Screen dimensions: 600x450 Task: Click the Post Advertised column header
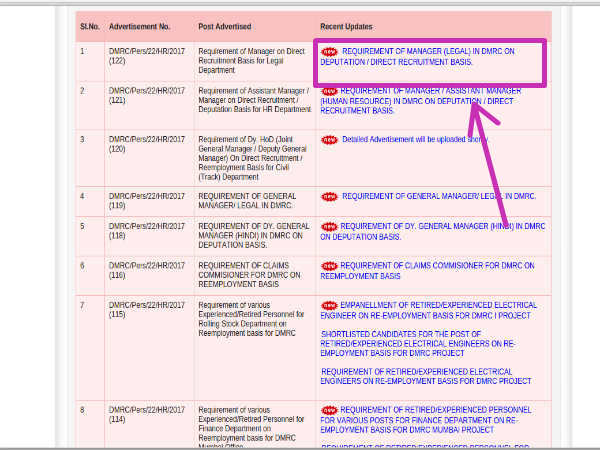pyautogui.click(x=225, y=26)
